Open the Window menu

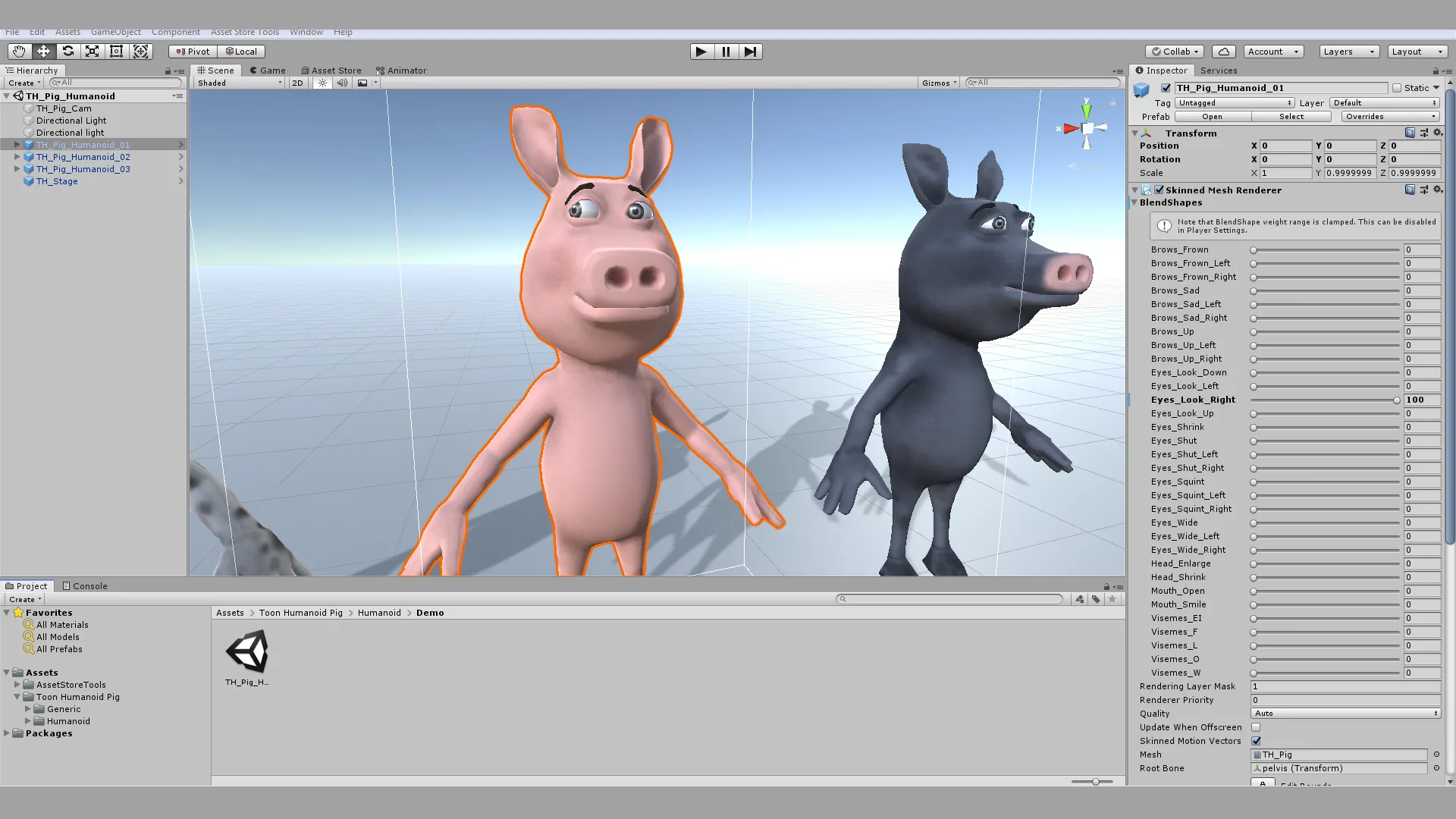pyautogui.click(x=306, y=32)
